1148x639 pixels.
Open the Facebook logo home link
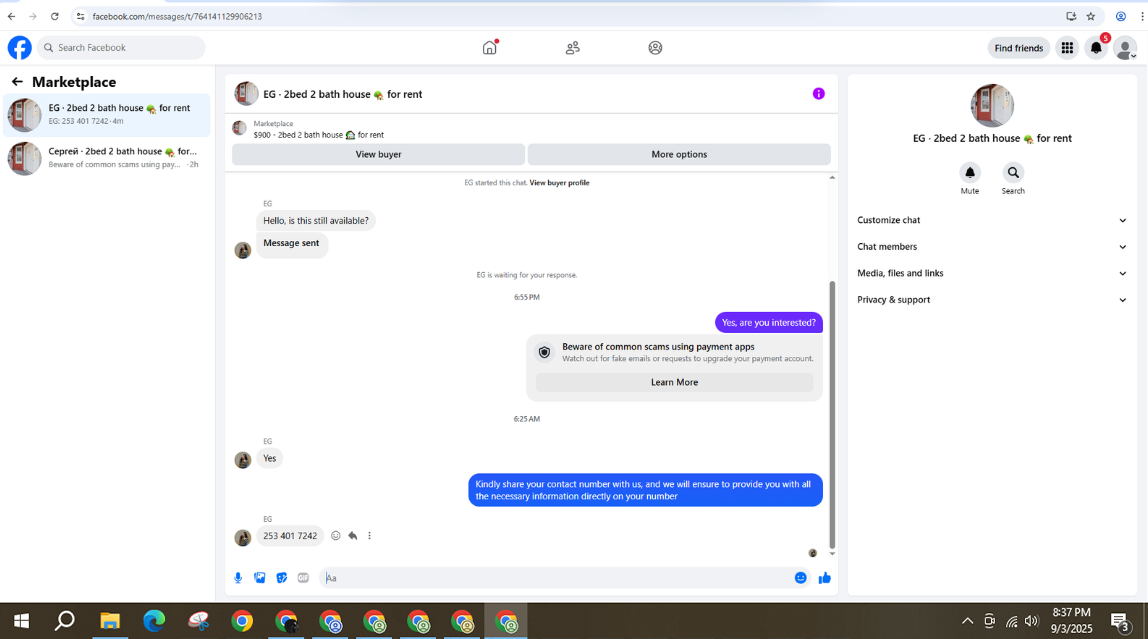tap(20, 48)
